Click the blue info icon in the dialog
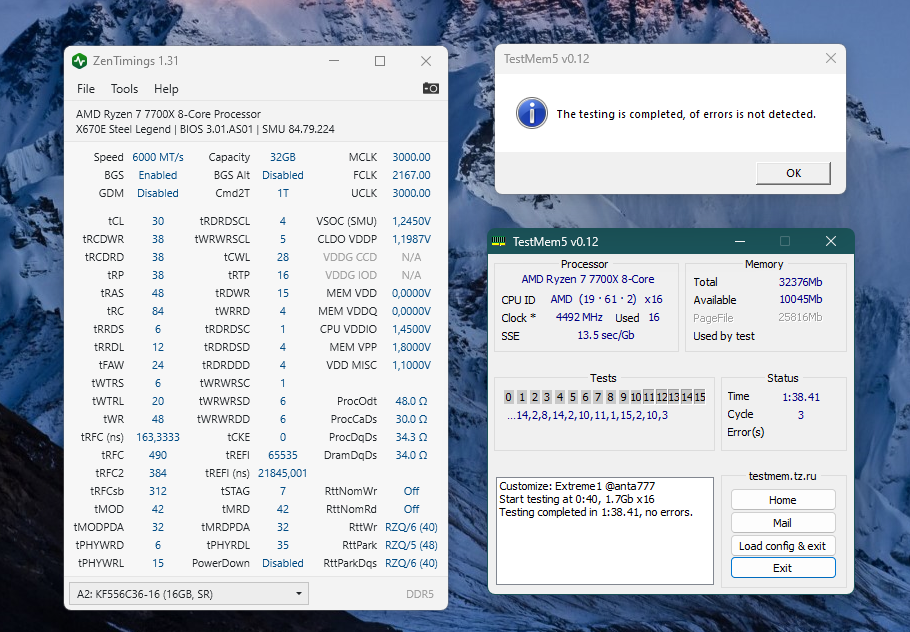Image resolution: width=910 pixels, height=632 pixels. tap(532, 113)
